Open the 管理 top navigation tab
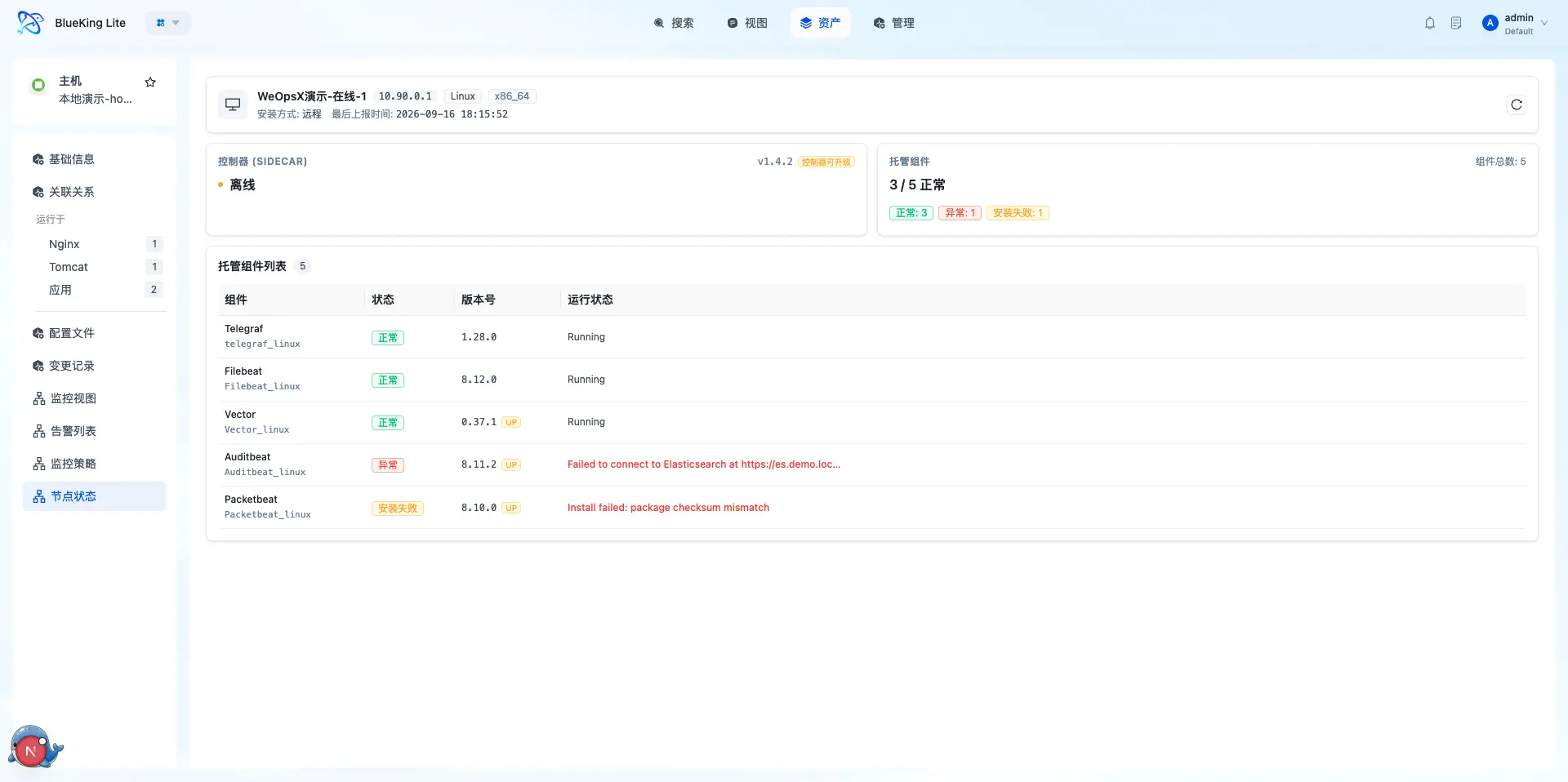The image size is (1568, 782). (x=894, y=23)
